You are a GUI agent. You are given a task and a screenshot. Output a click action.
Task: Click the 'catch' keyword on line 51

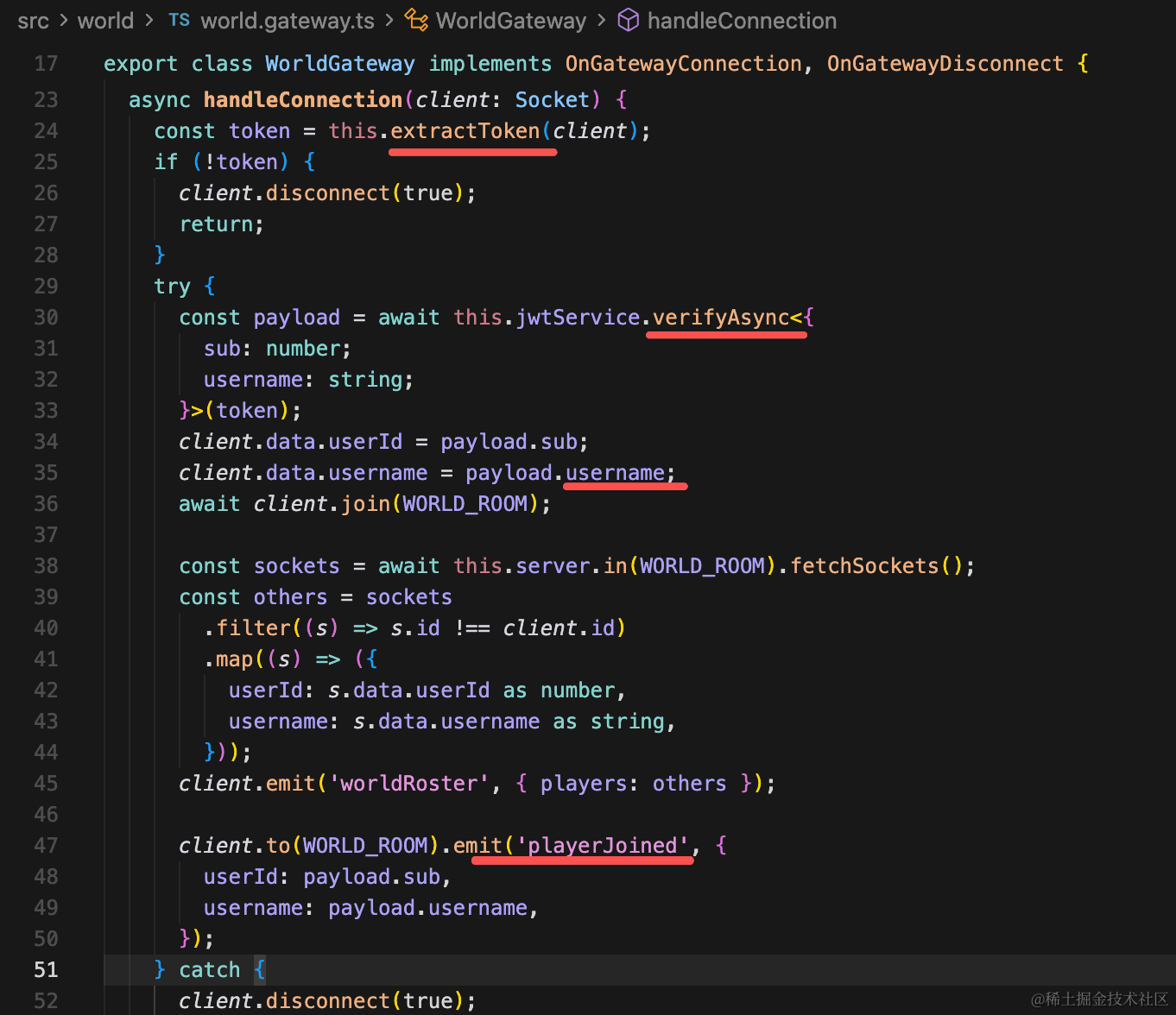pos(210,970)
